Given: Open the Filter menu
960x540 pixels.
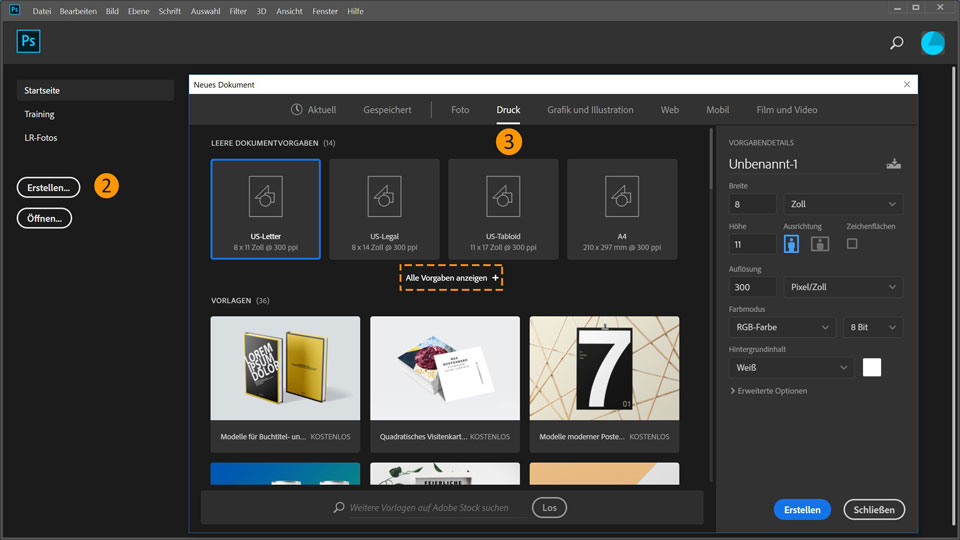Looking at the screenshot, I should [x=238, y=11].
